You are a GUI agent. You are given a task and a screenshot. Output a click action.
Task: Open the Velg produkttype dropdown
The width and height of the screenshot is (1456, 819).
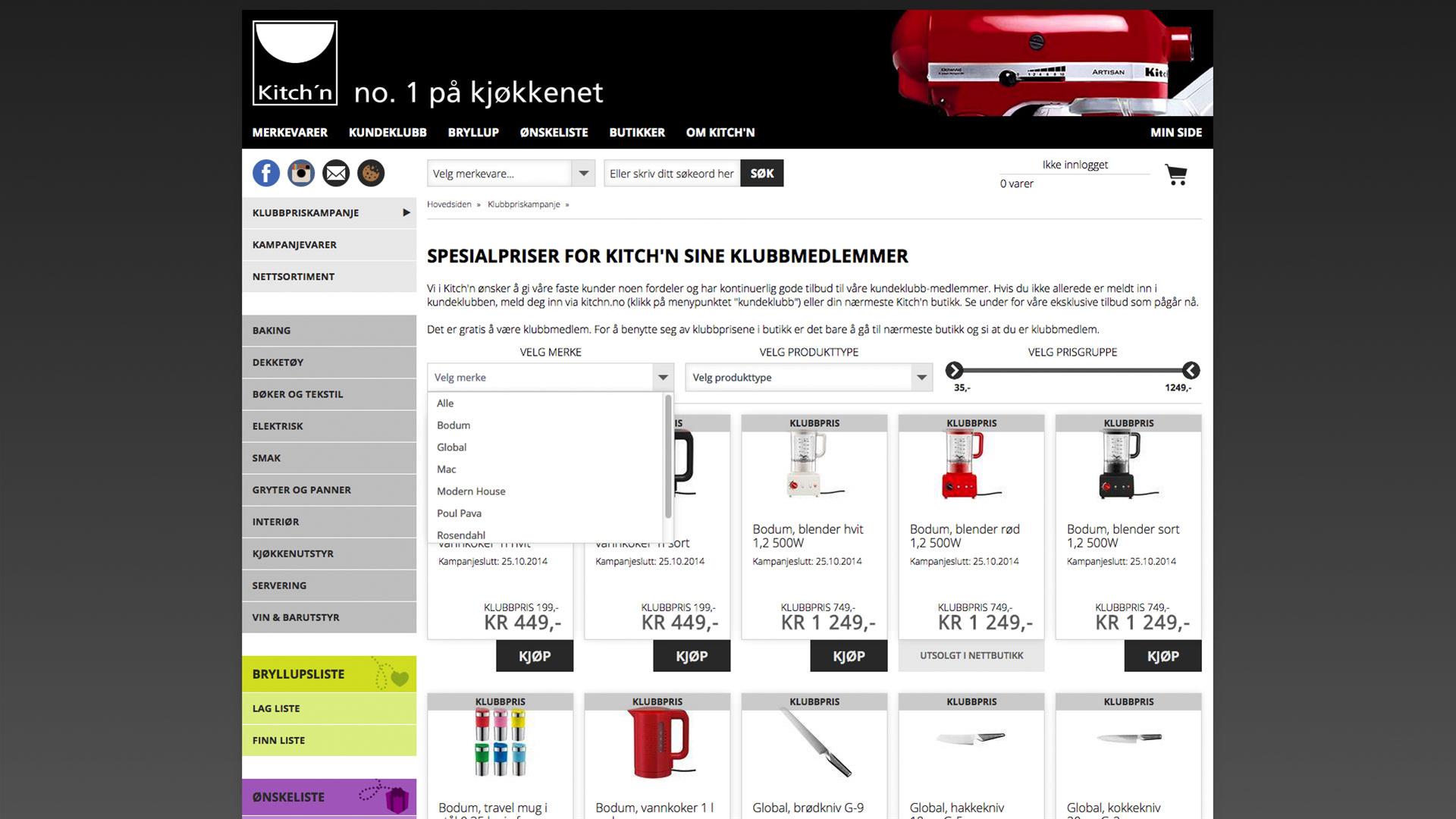tap(808, 378)
